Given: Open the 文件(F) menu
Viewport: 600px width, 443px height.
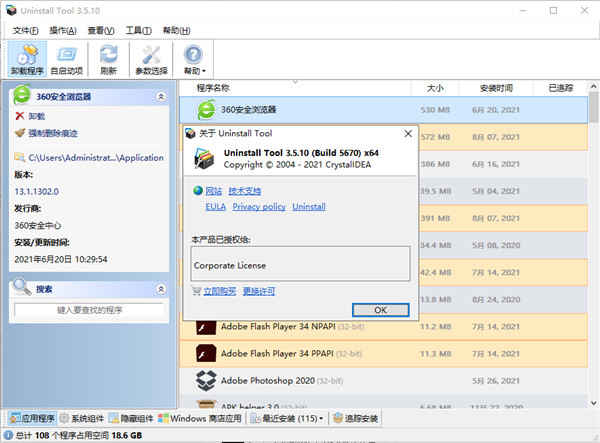Looking at the screenshot, I should pos(25,30).
